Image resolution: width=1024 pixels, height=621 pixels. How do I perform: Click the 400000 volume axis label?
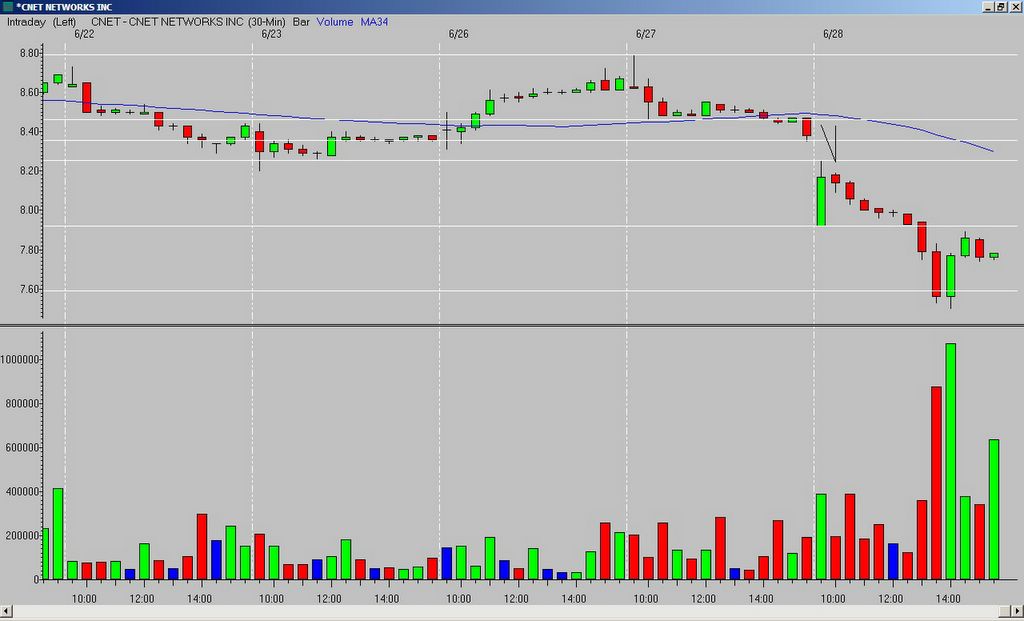pyautogui.click(x=23, y=492)
